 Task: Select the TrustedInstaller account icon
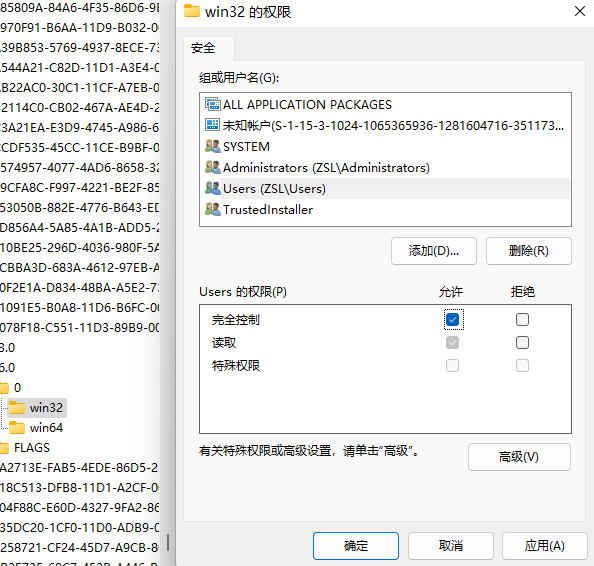click(x=213, y=209)
